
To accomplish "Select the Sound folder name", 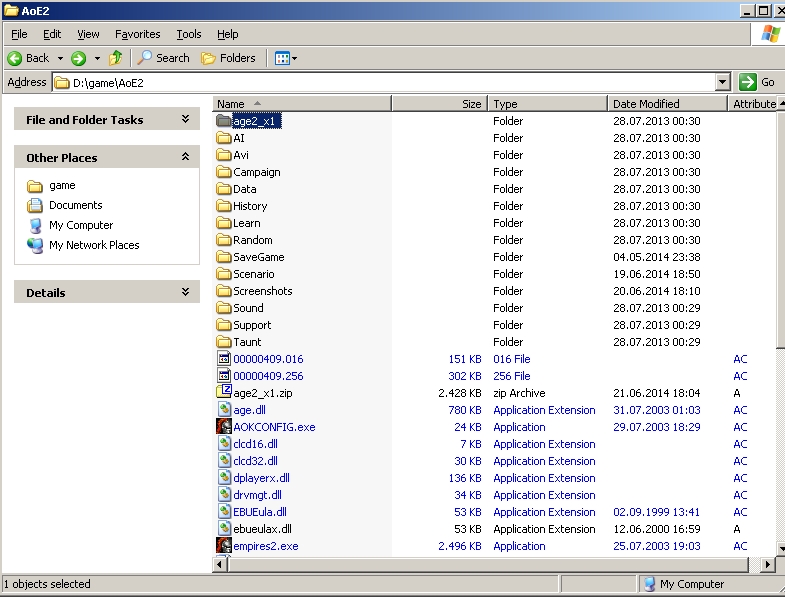I will [x=248, y=309].
